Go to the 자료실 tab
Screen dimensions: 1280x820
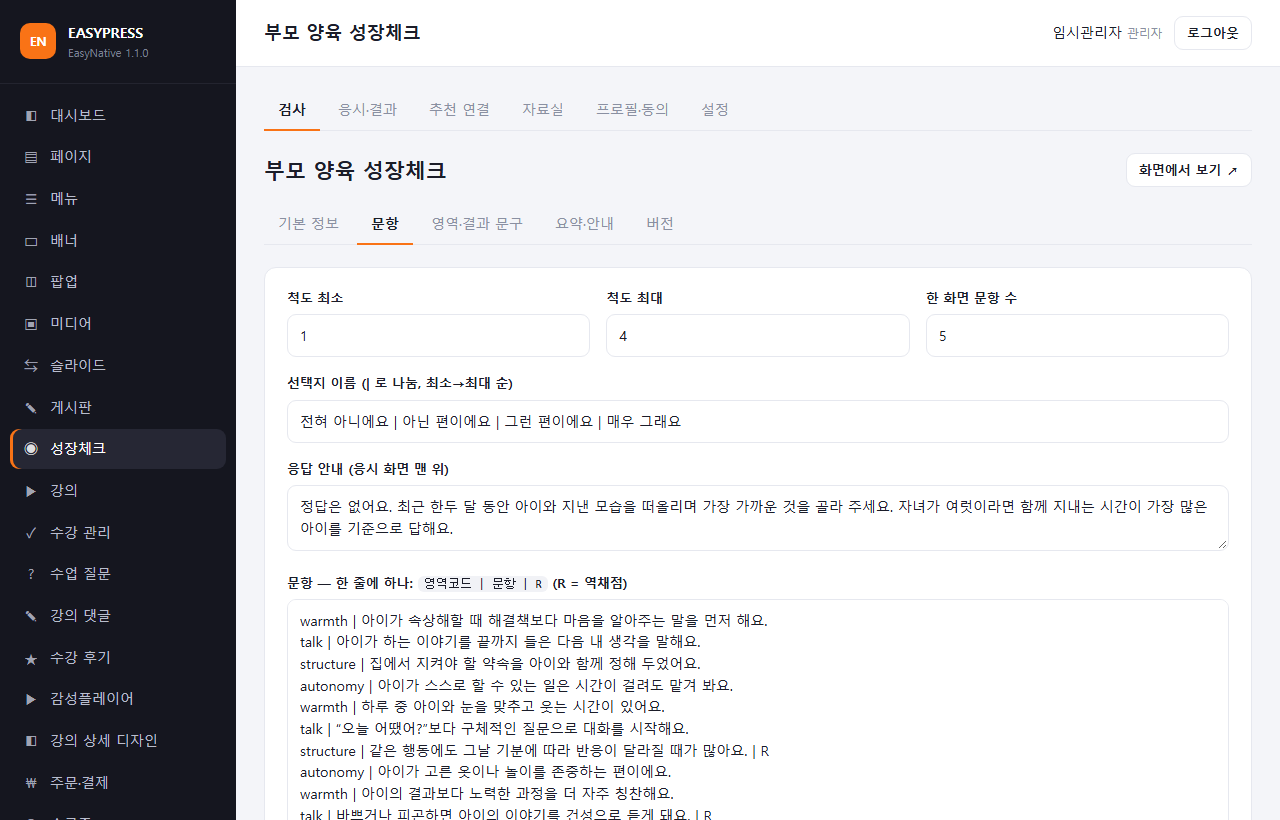click(543, 110)
